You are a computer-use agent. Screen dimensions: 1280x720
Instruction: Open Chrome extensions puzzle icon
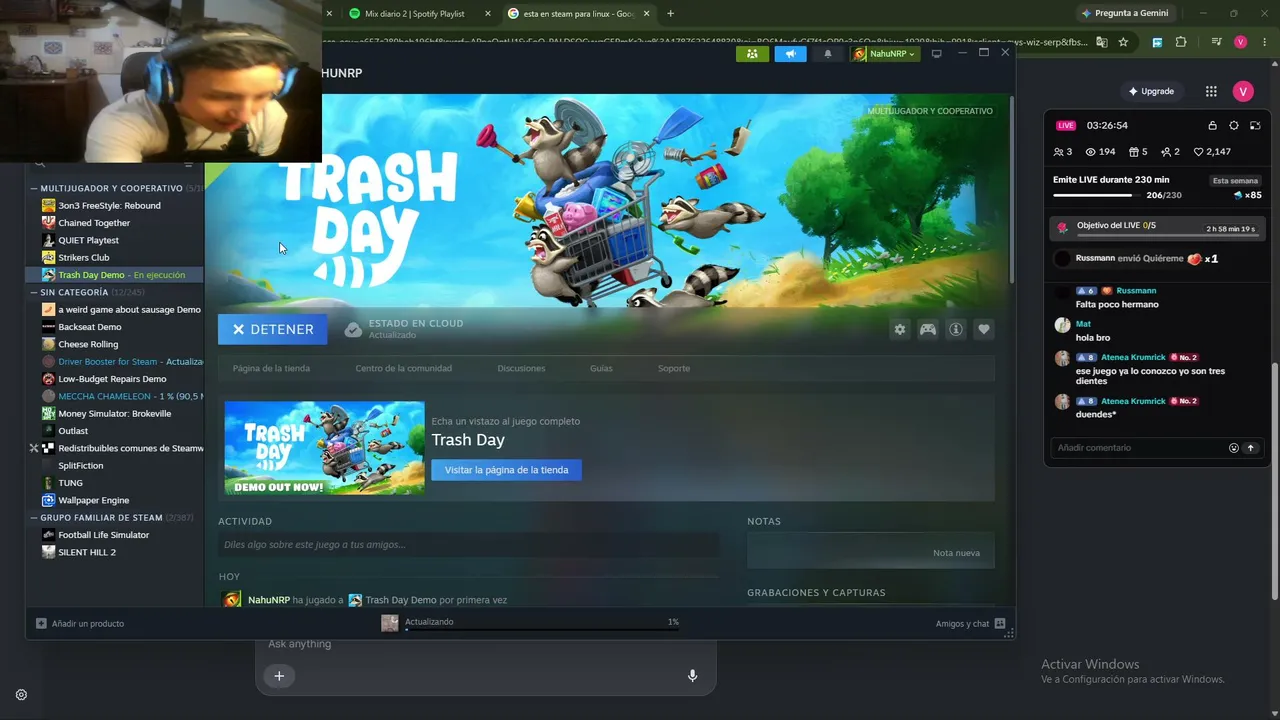coord(1181,42)
